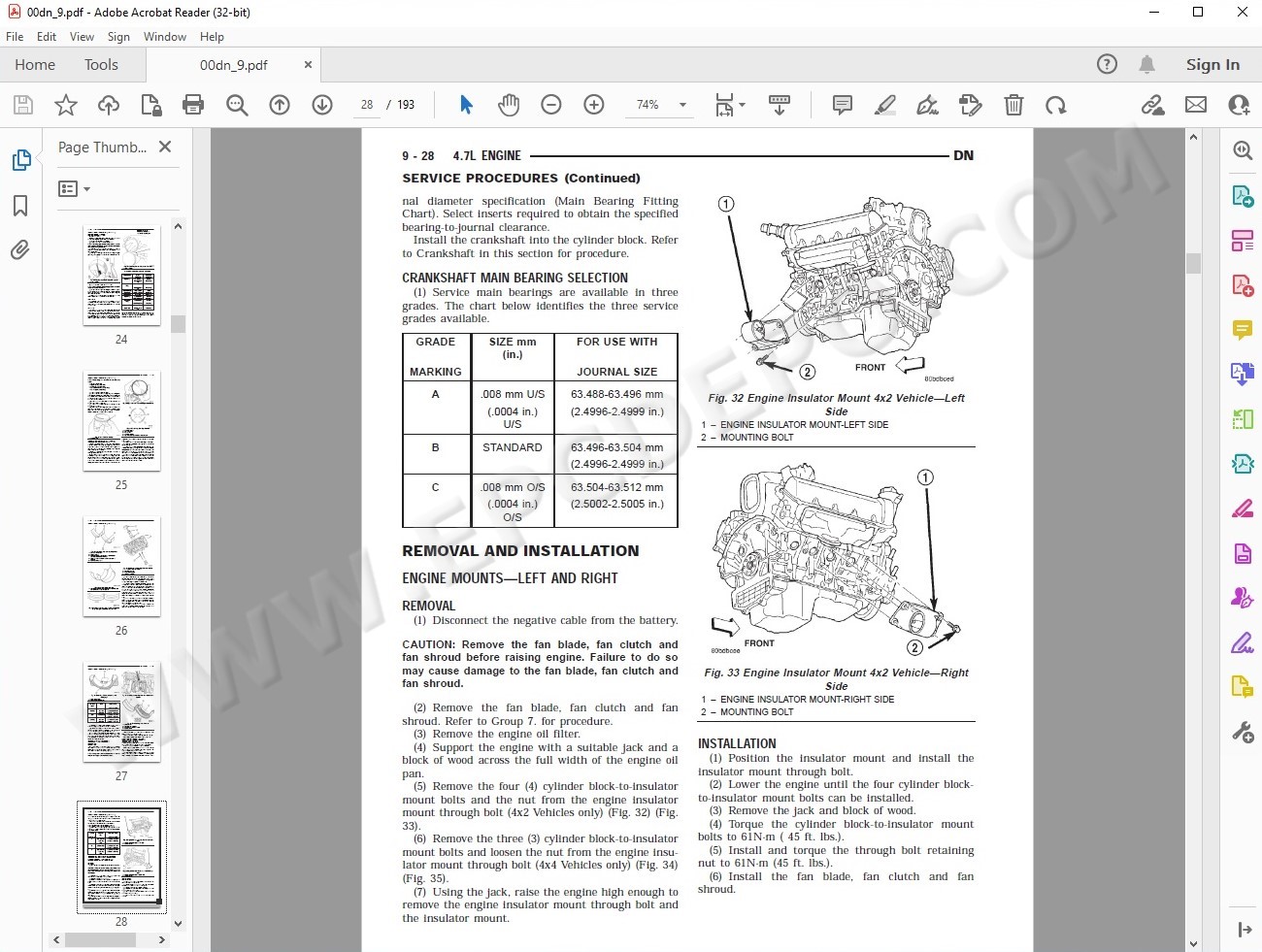The width and height of the screenshot is (1262, 952).
Task: Open the find text magnifier tool
Action: [237, 105]
